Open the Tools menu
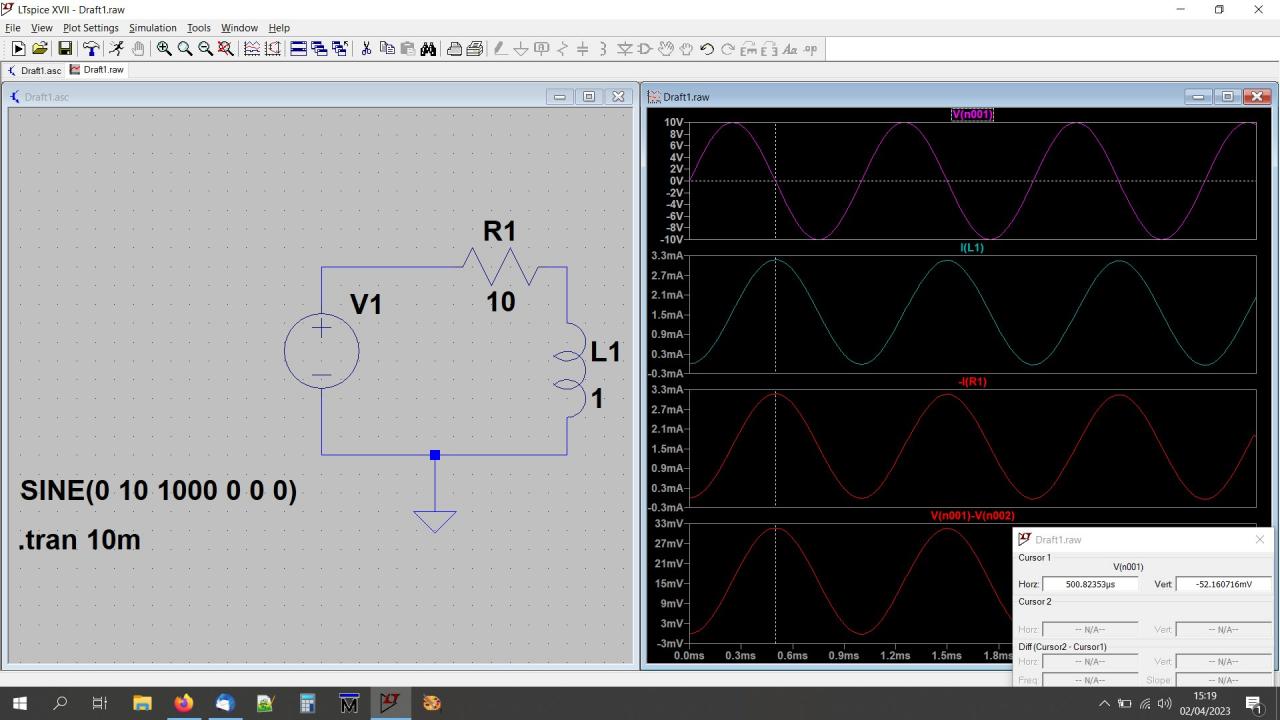 tap(198, 28)
